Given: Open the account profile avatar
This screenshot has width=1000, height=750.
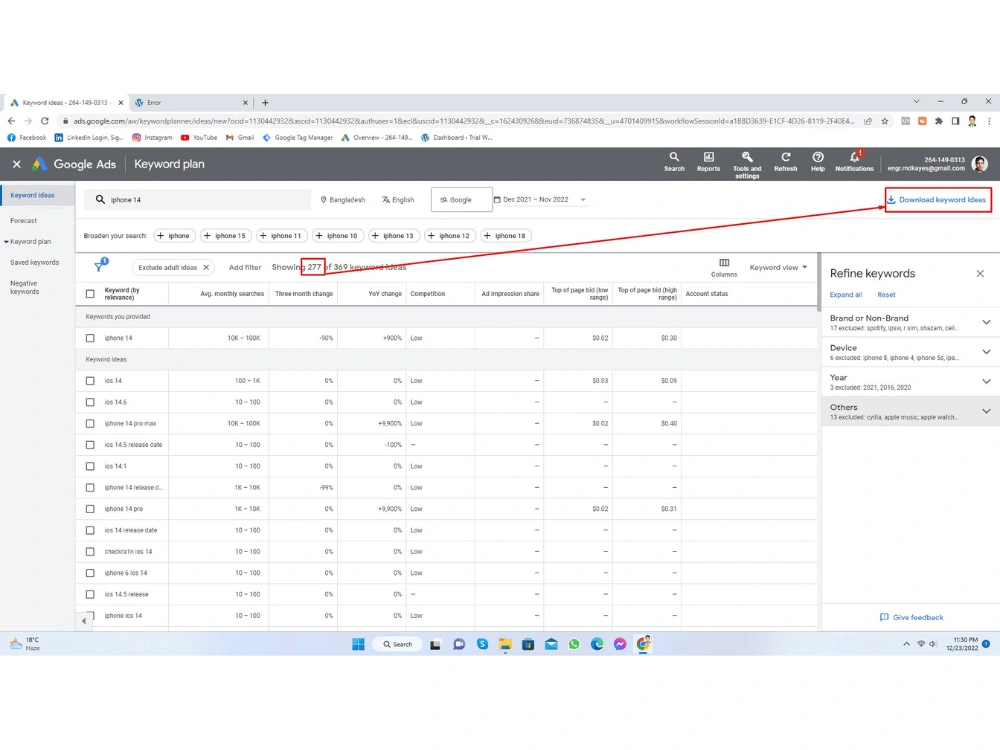Looking at the screenshot, I should tap(980, 164).
